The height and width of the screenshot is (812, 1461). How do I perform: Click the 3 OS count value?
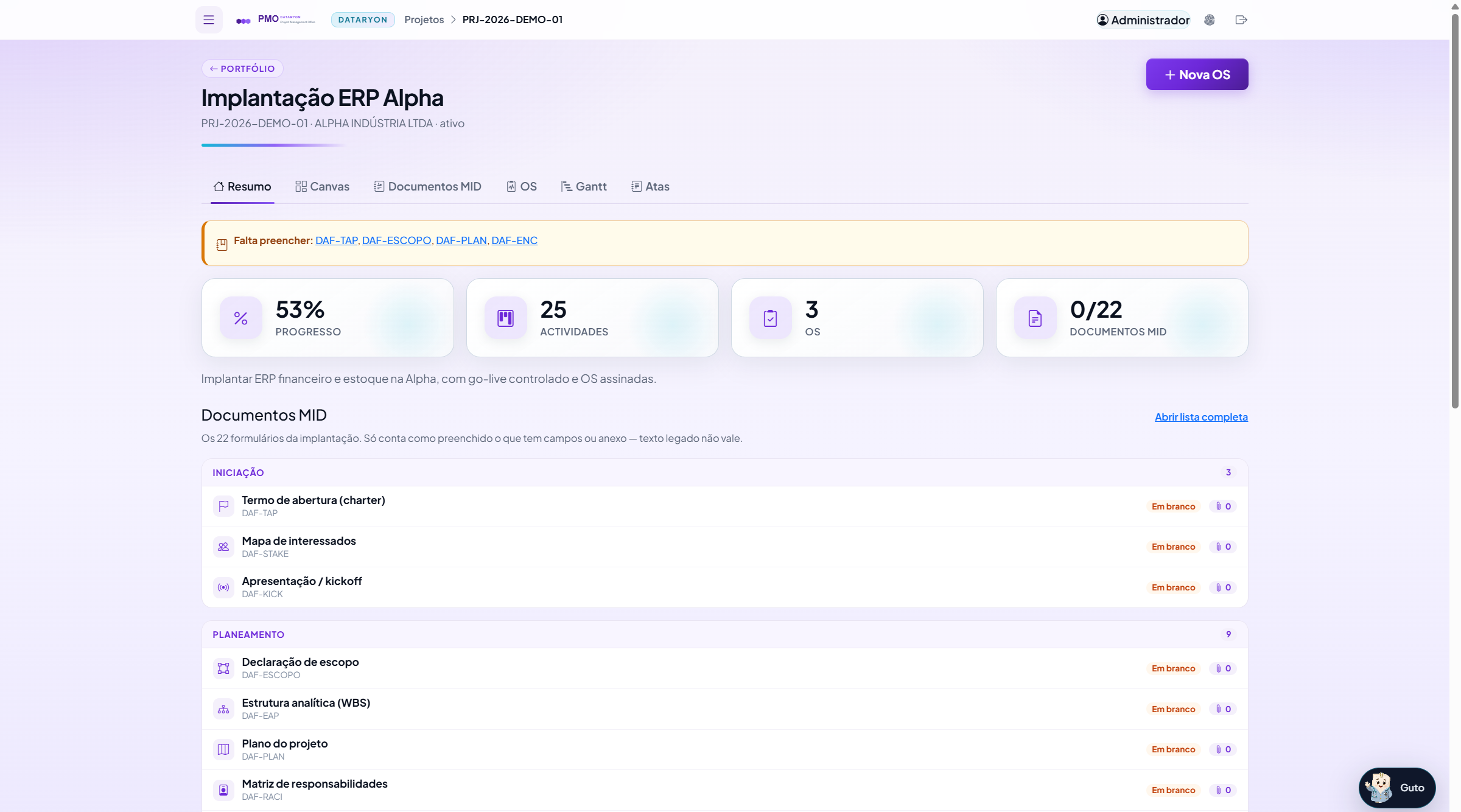(812, 310)
